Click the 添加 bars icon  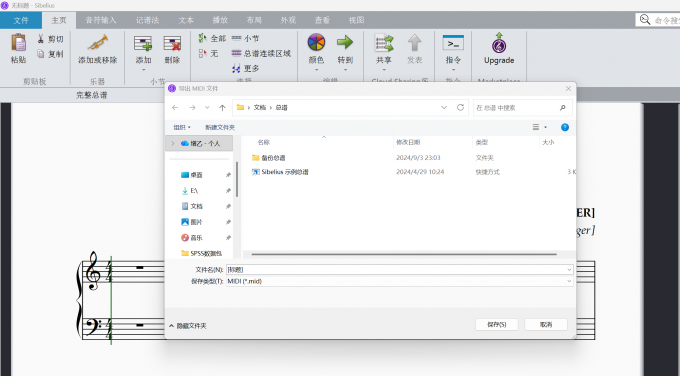click(143, 43)
